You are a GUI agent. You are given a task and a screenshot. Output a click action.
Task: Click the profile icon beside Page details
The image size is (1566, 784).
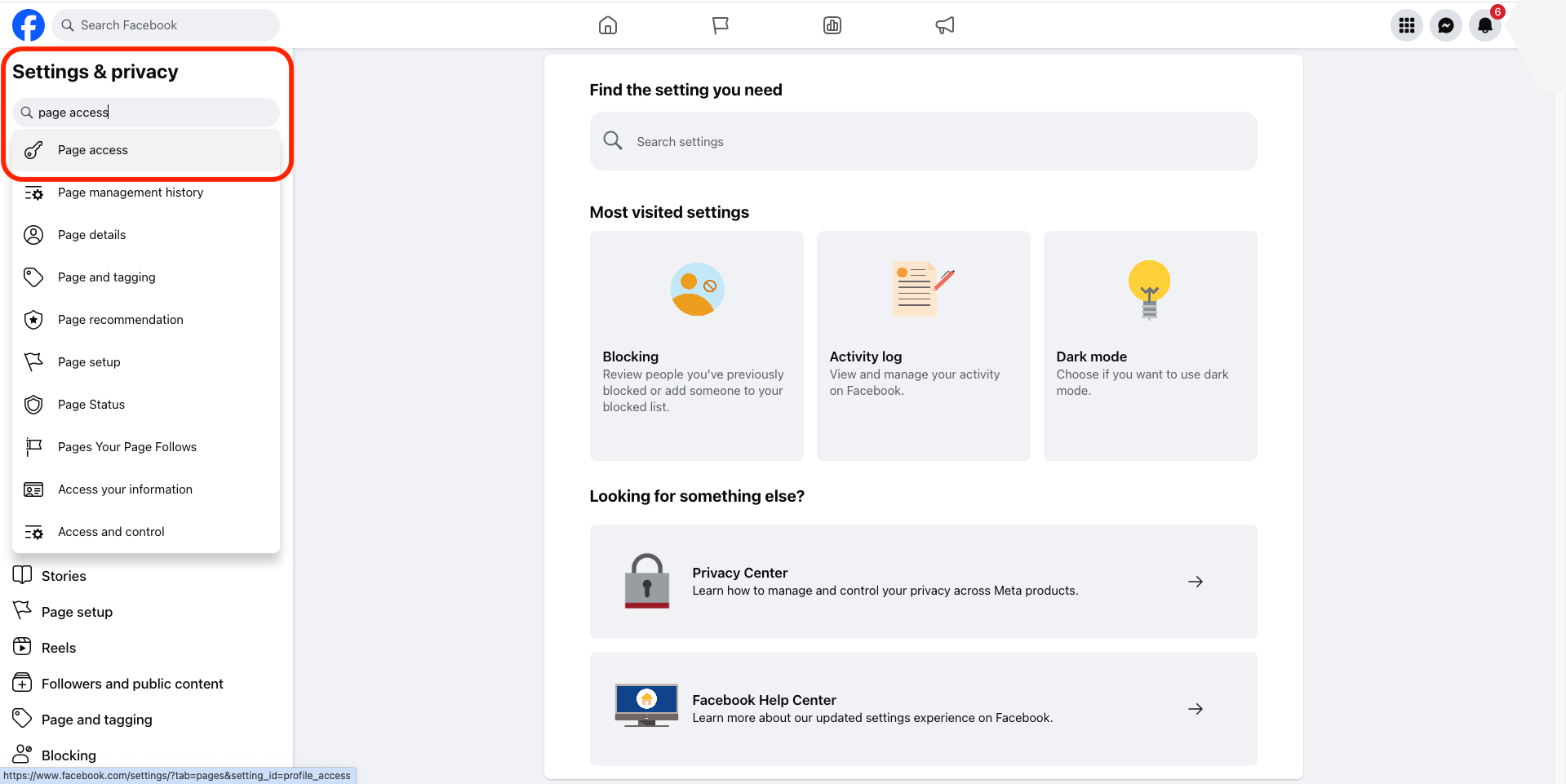point(33,235)
